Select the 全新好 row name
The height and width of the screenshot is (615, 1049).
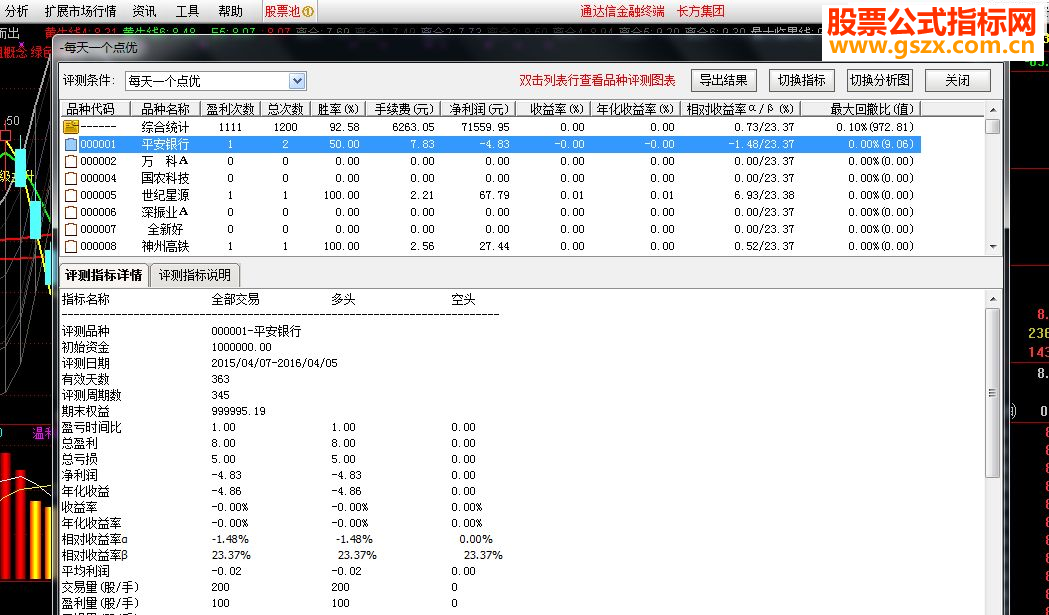tap(165, 229)
